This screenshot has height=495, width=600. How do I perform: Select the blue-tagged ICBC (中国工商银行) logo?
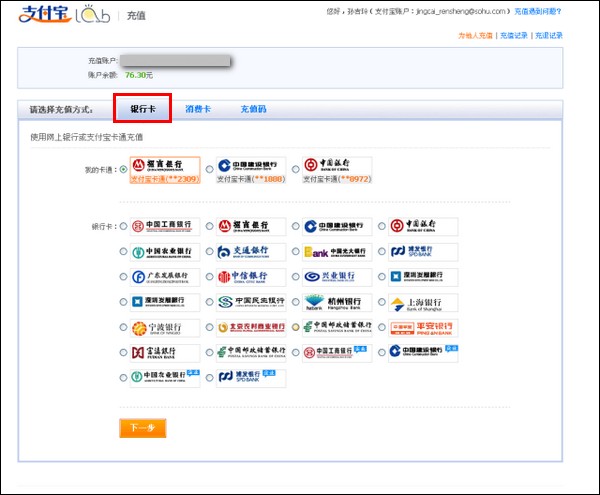(x=337, y=353)
